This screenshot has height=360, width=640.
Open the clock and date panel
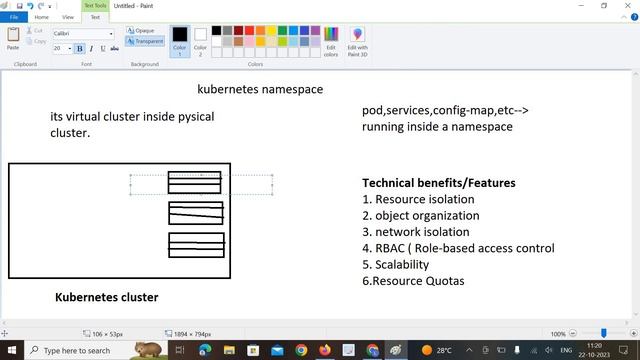pyautogui.click(x=594, y=350)
